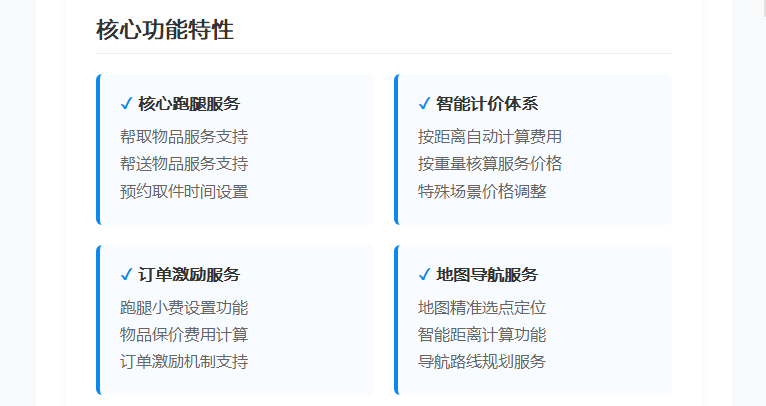
Task: Click the 特殊场景价格调整 text
Action: pos(482,191)
